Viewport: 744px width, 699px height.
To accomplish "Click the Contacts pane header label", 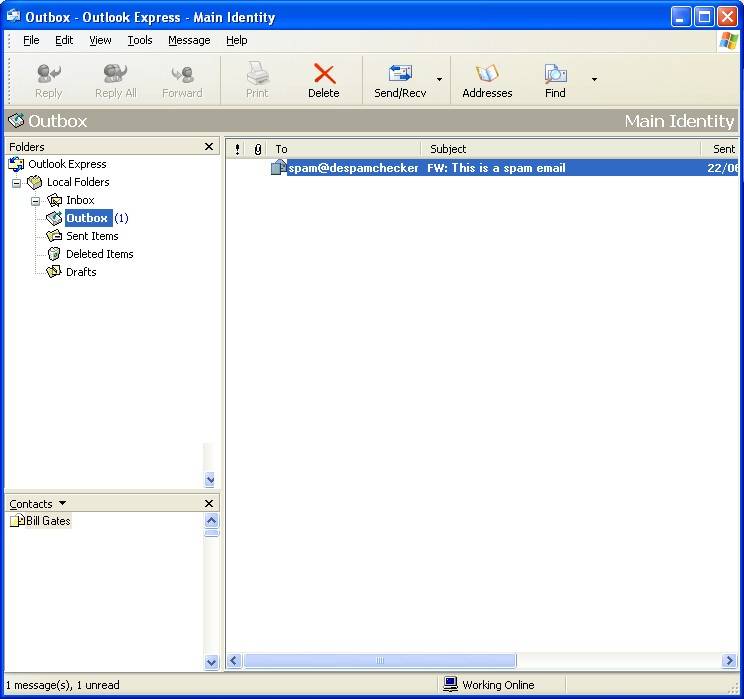I will click(31, 504).
